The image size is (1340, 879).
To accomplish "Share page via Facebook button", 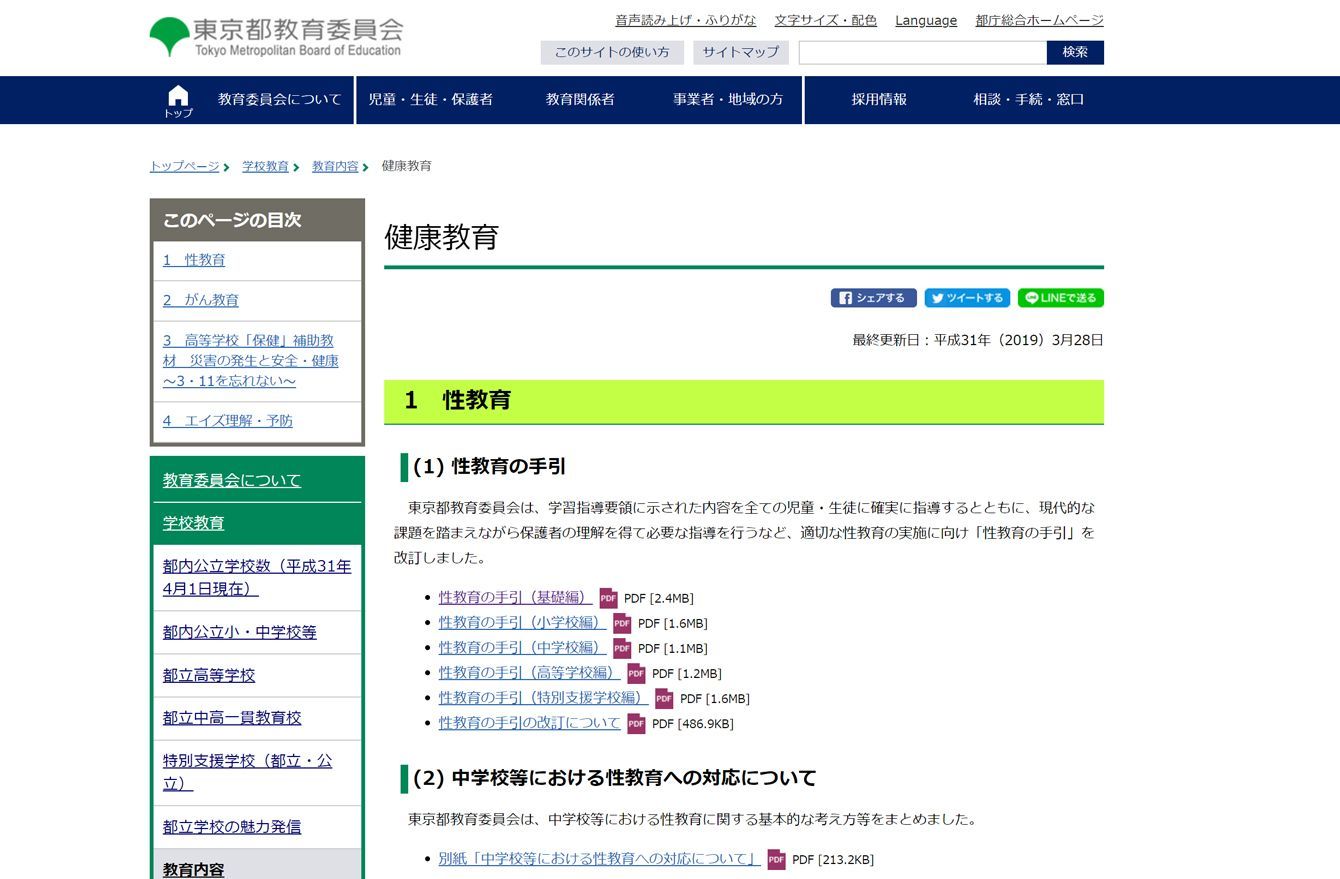I will [x=873, y=298].
